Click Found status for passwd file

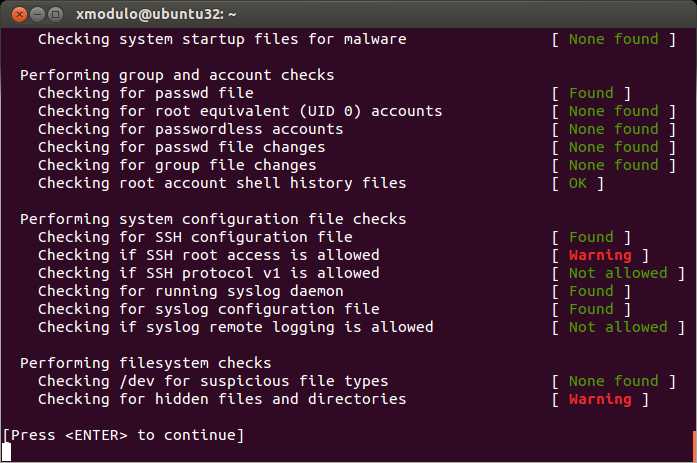pos(591,93)
